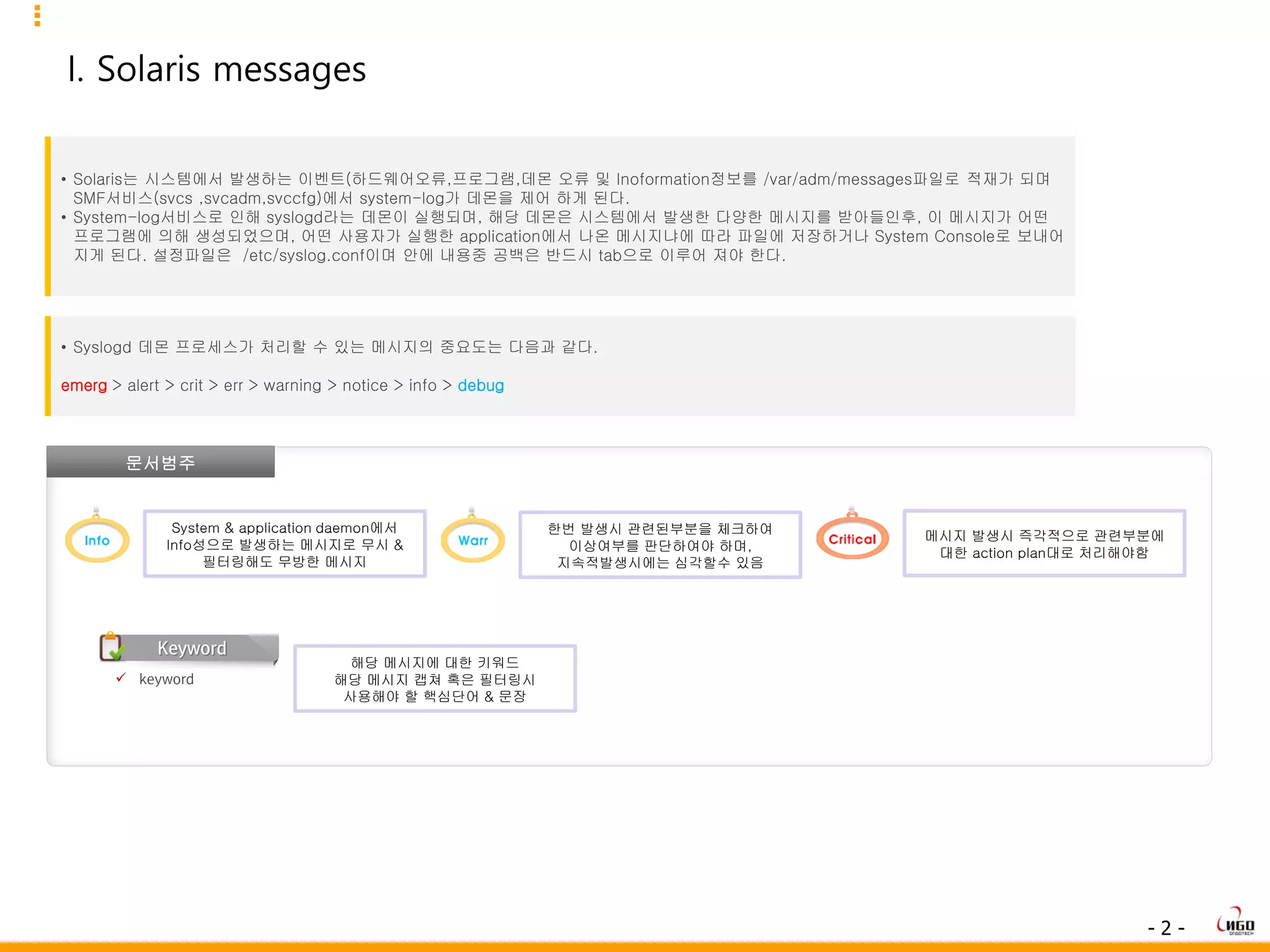
Task: Click the blue debug severity text
Action: click(481, 386)
